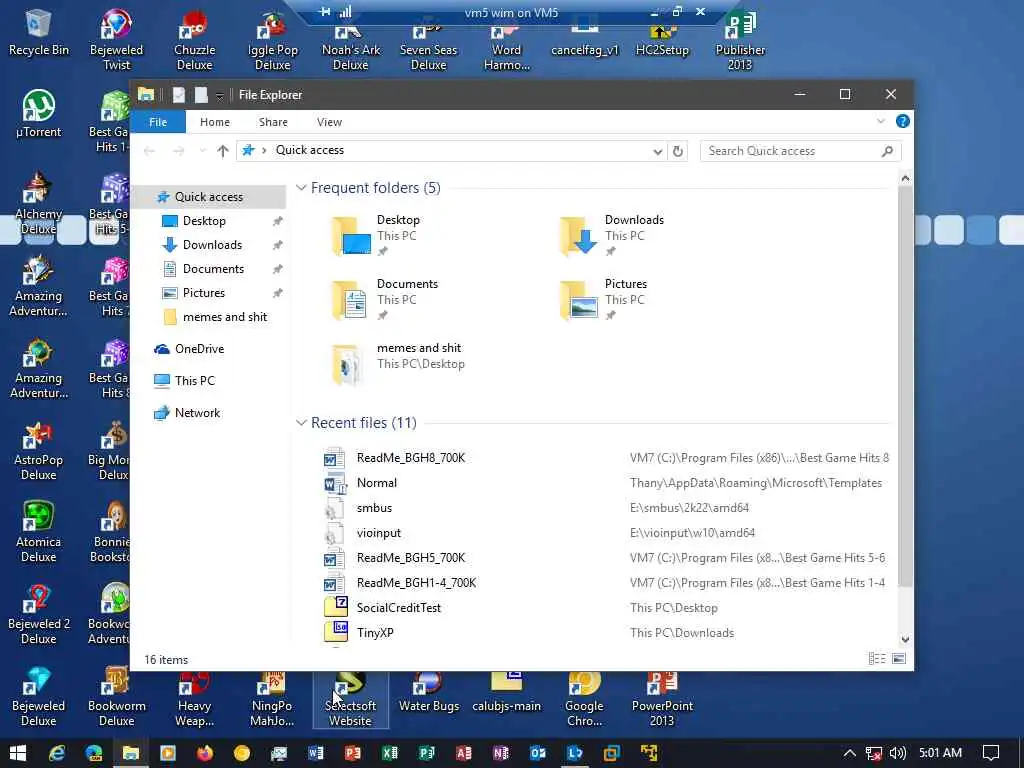Select ReadMe_BGH5_700K recent file

point(411,558)
